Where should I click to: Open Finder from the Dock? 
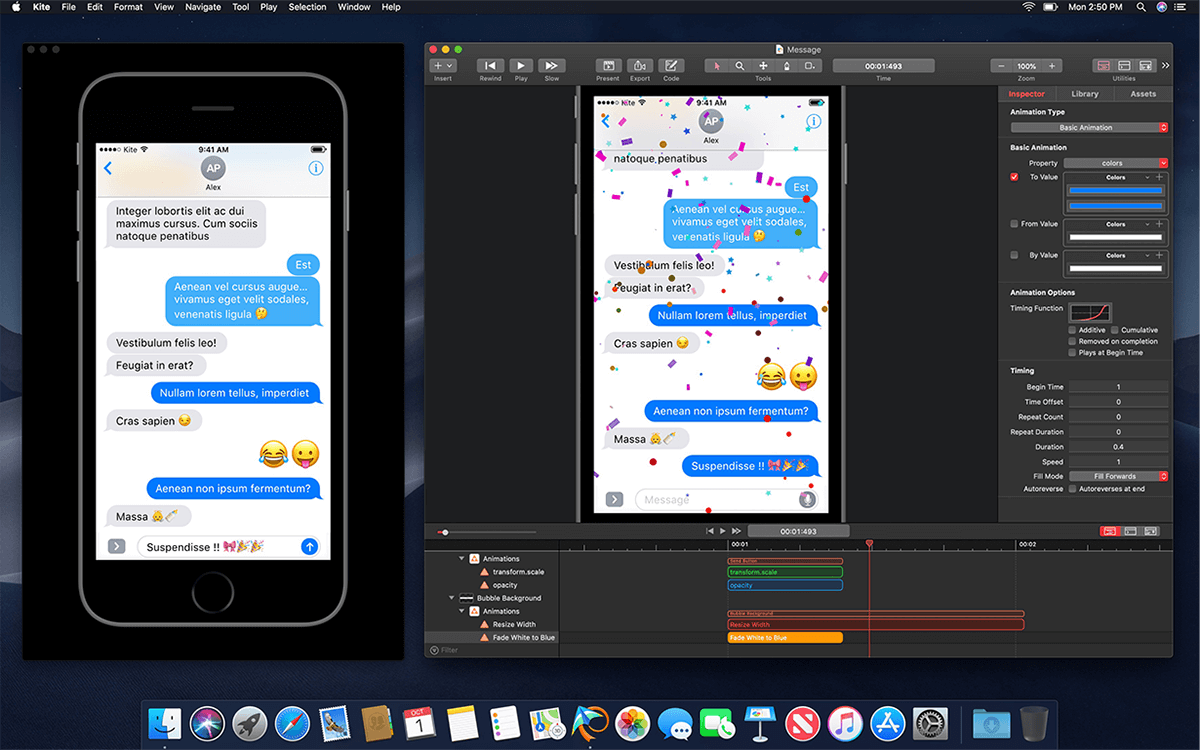(164, 722)
